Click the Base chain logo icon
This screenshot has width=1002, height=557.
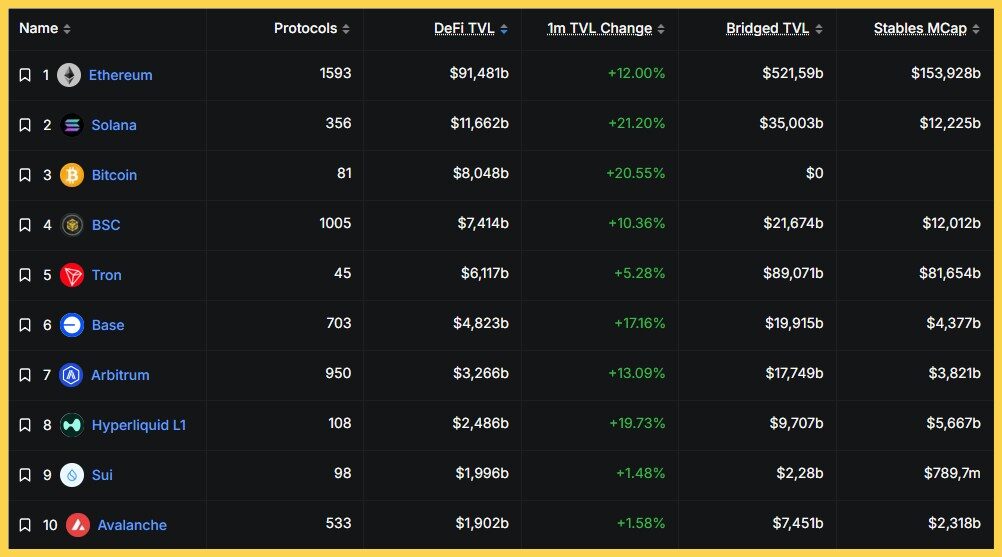[x=72, y=325]
